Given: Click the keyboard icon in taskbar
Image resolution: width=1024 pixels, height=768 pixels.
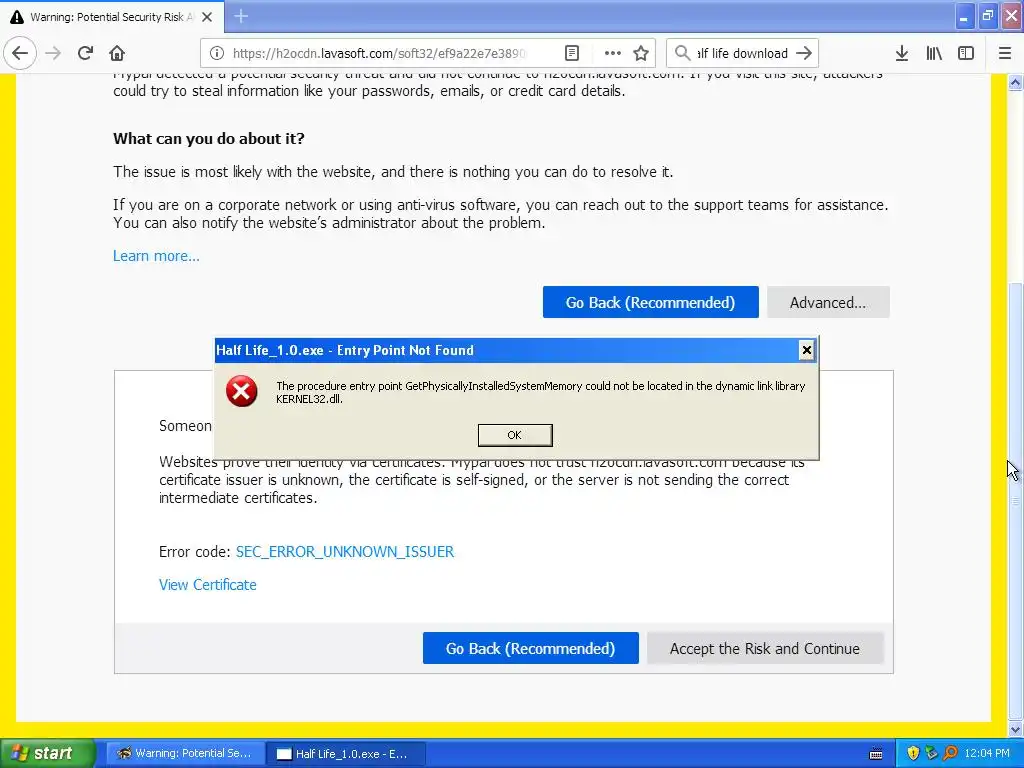Looking at the screenshot, I should (x=876, y=754).
